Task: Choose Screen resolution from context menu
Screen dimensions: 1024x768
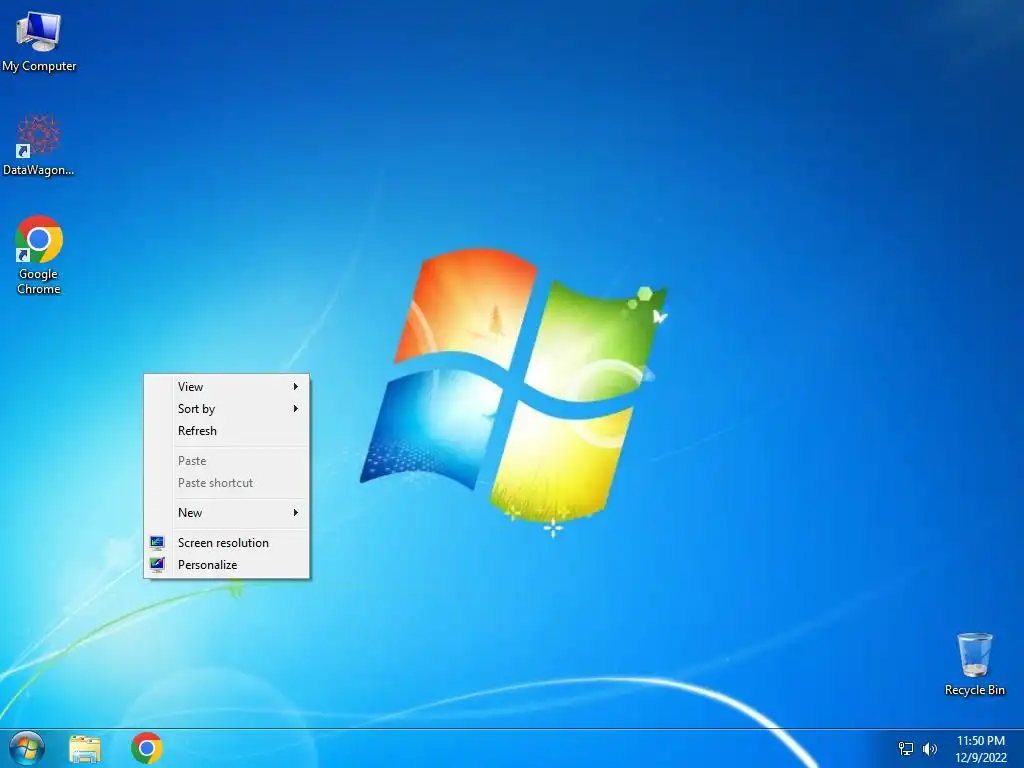Action: click(227, 543)
